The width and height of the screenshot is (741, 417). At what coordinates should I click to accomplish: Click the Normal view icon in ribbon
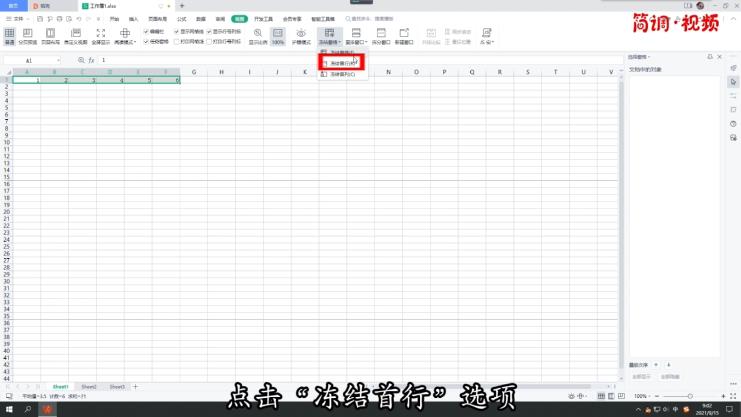[x=9, y=36]
